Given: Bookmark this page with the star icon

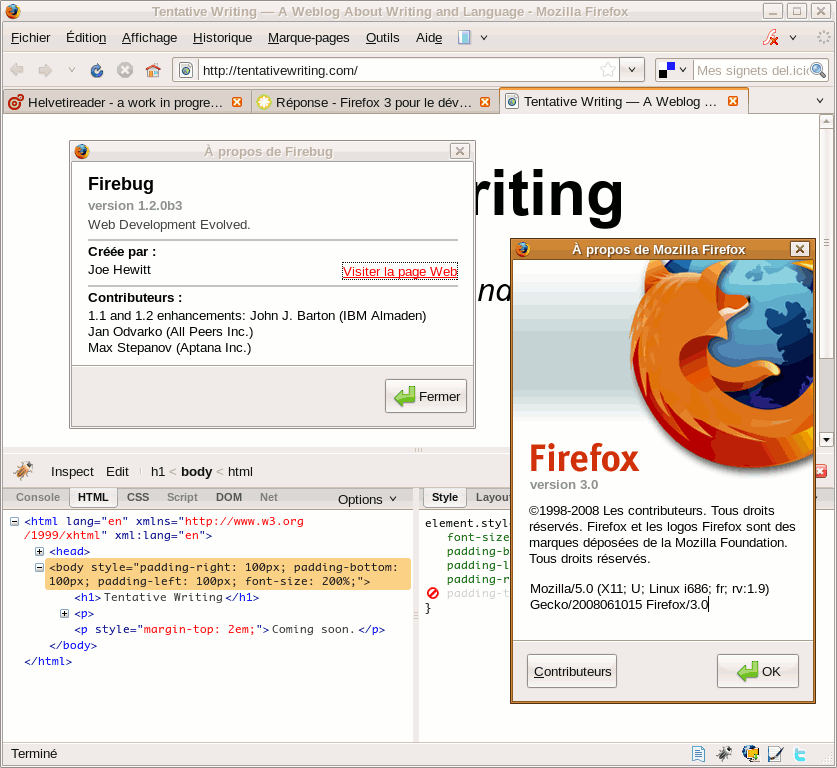Looking at the screenshot, I should point(607,70).
